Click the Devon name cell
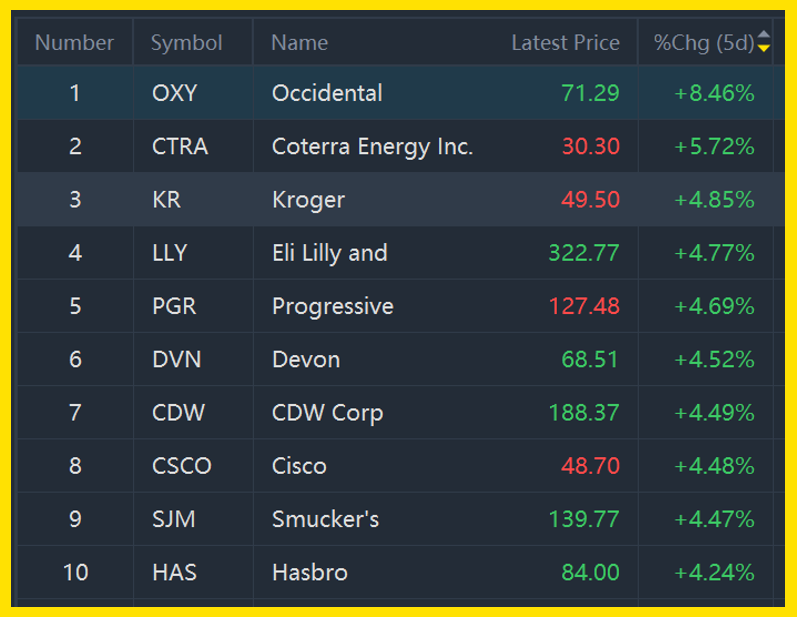This screenshot has height=617, width=797. click(x=306, y=359)
